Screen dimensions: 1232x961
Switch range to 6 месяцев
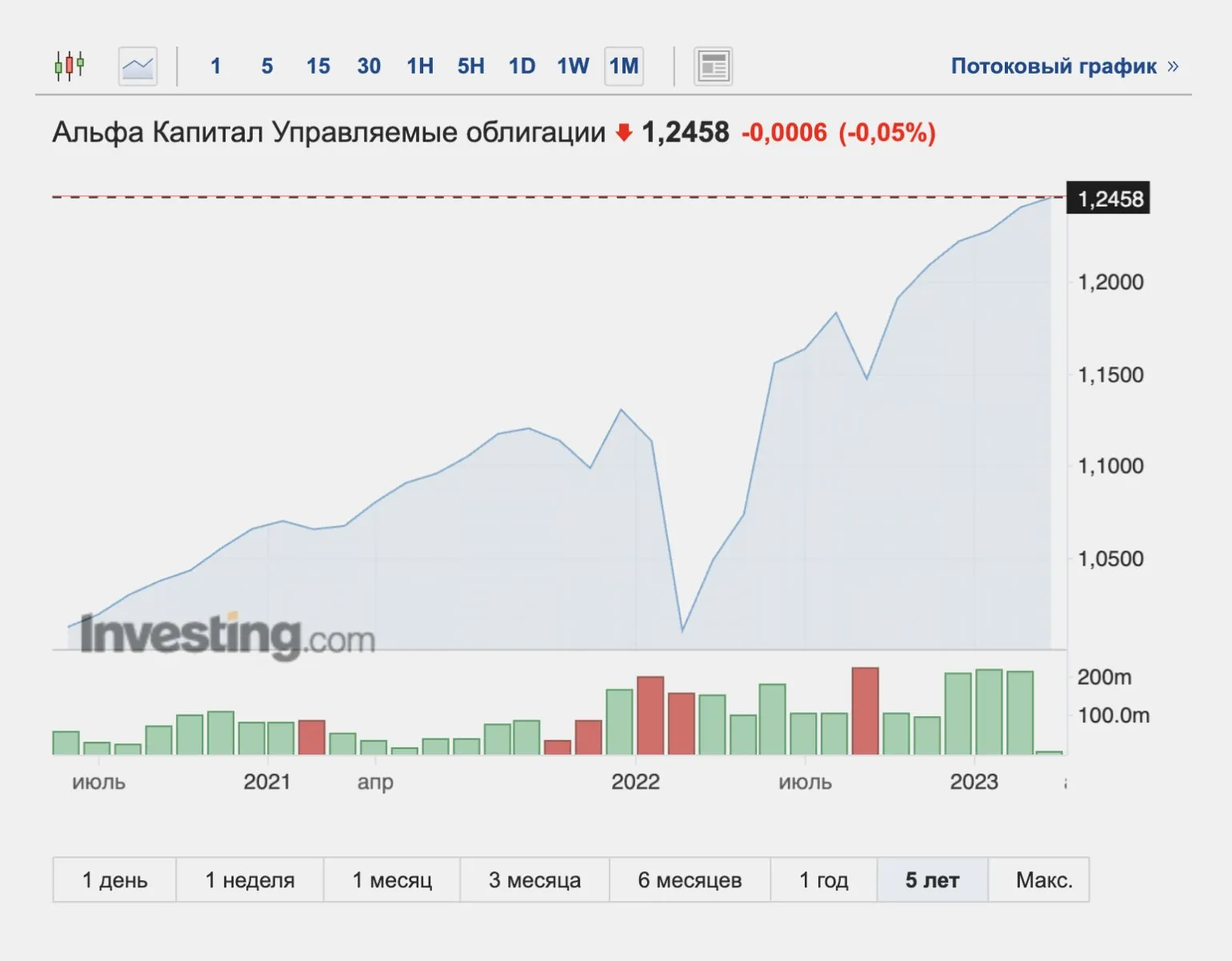tap(690, 880)
